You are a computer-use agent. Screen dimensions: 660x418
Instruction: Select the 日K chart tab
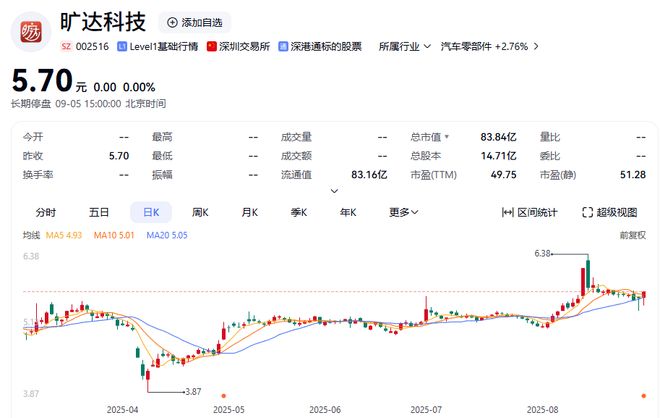(151, 212)
